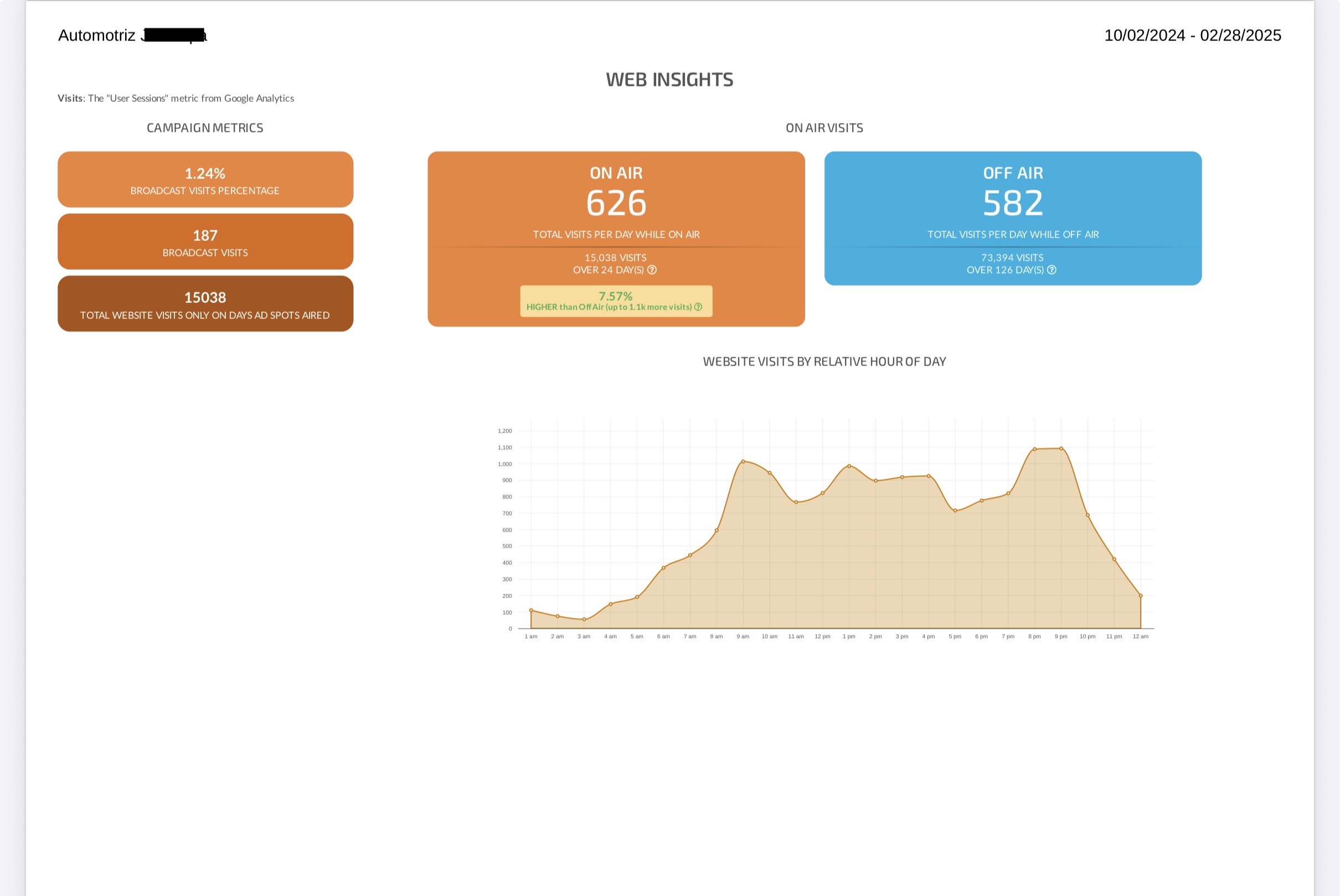The width and height of the screenshot is (1340, 896).
Task: Click help icon in 7.57% higher badge
Action: (x=698, y=307)
